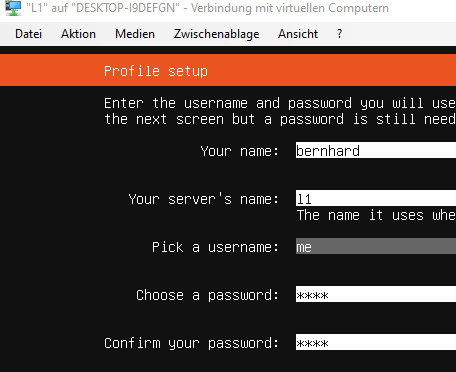Image resolution: width=456 pixels, height=372 pixels.
Task: Click the orange Profile setup header
Action: tap(228, 70)
